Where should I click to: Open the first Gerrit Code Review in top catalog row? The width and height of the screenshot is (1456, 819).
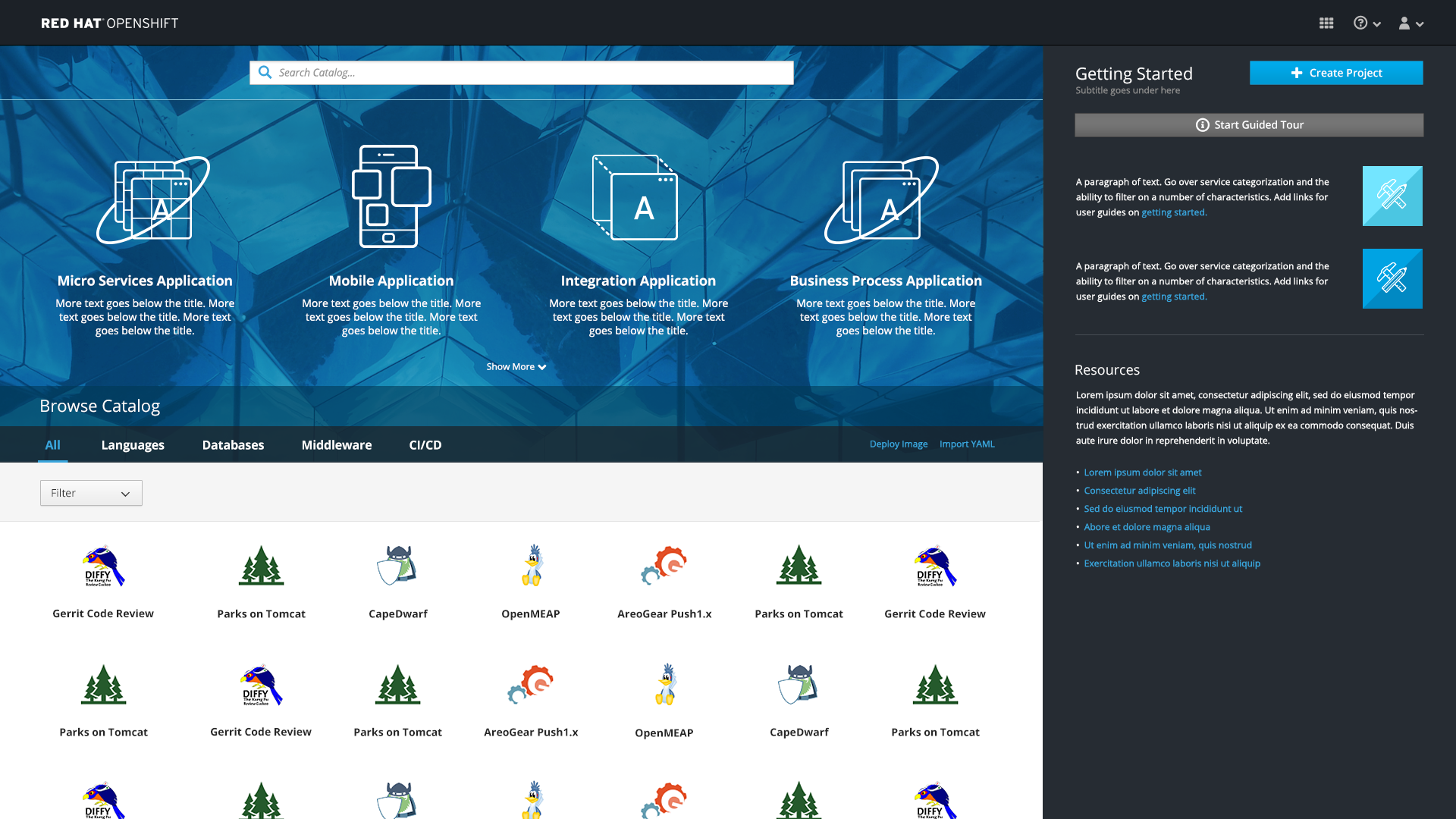tap(103, 582)
